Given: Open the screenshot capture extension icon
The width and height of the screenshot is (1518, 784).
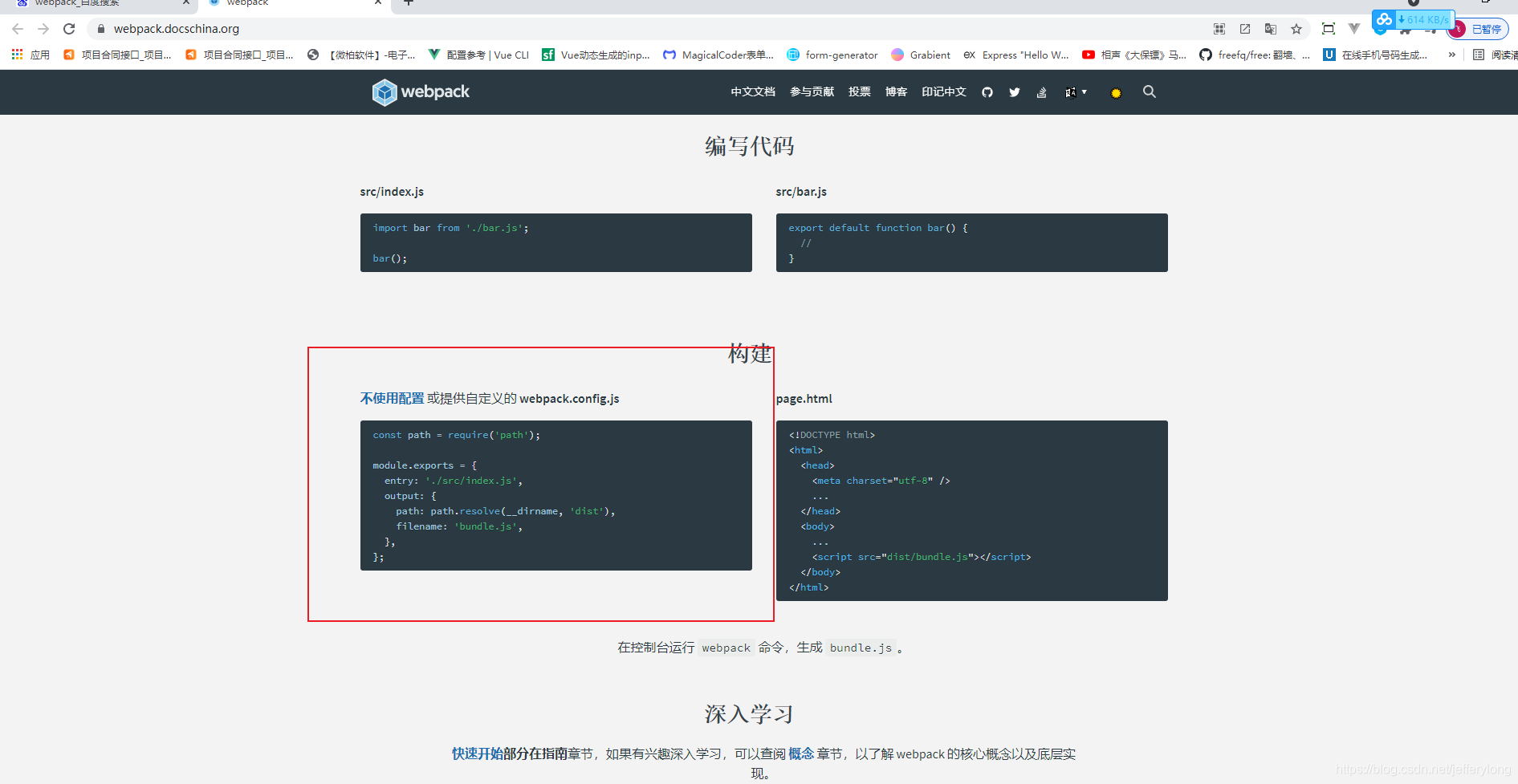Looking at the screenshot, I should coord(1329,29).
